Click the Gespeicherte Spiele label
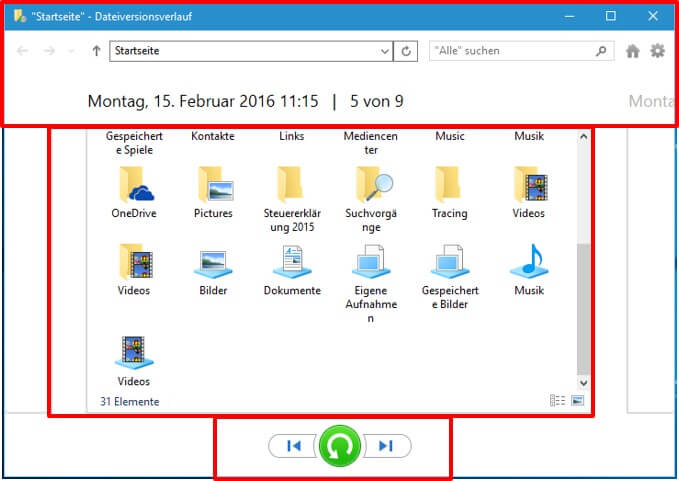Screen dimensions: 679x481 click(134, 143)
